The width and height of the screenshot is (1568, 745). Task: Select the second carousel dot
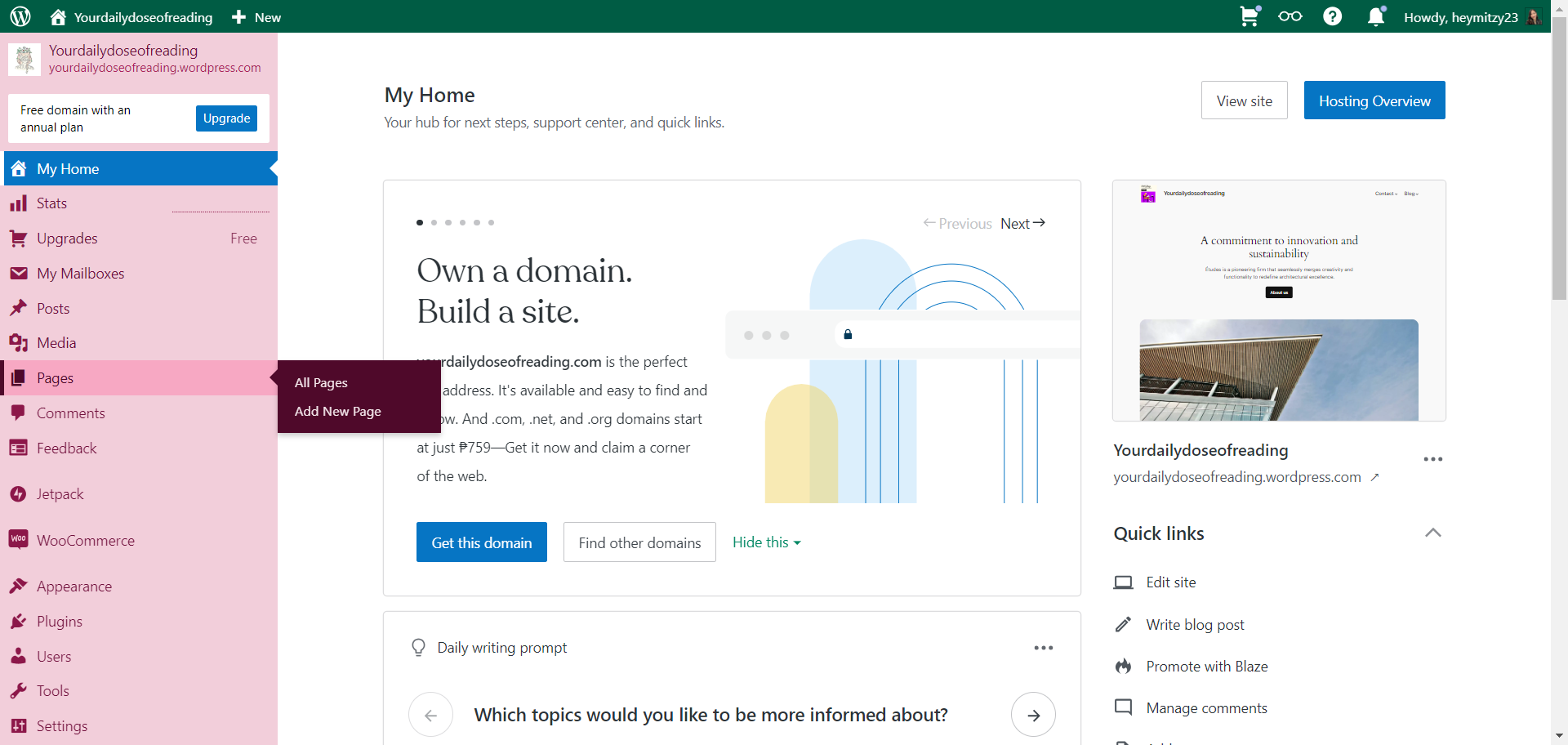click(434, 222)
